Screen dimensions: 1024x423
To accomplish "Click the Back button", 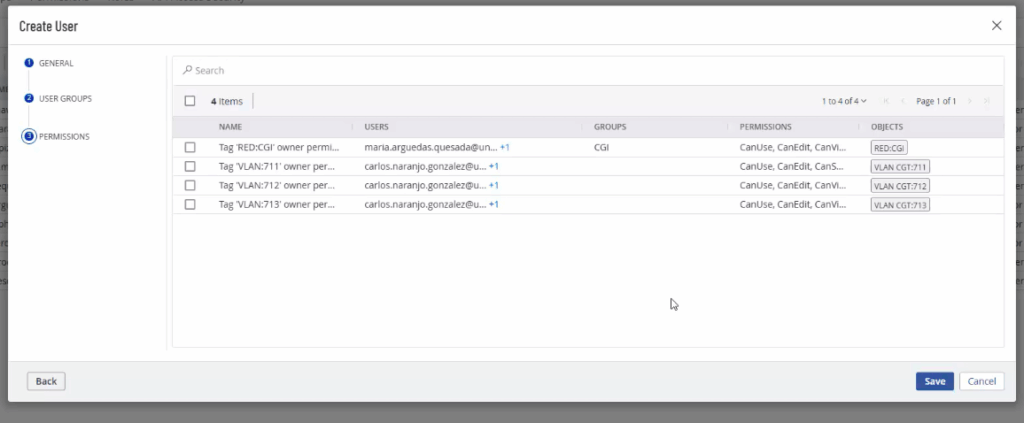I will [46, 381].
